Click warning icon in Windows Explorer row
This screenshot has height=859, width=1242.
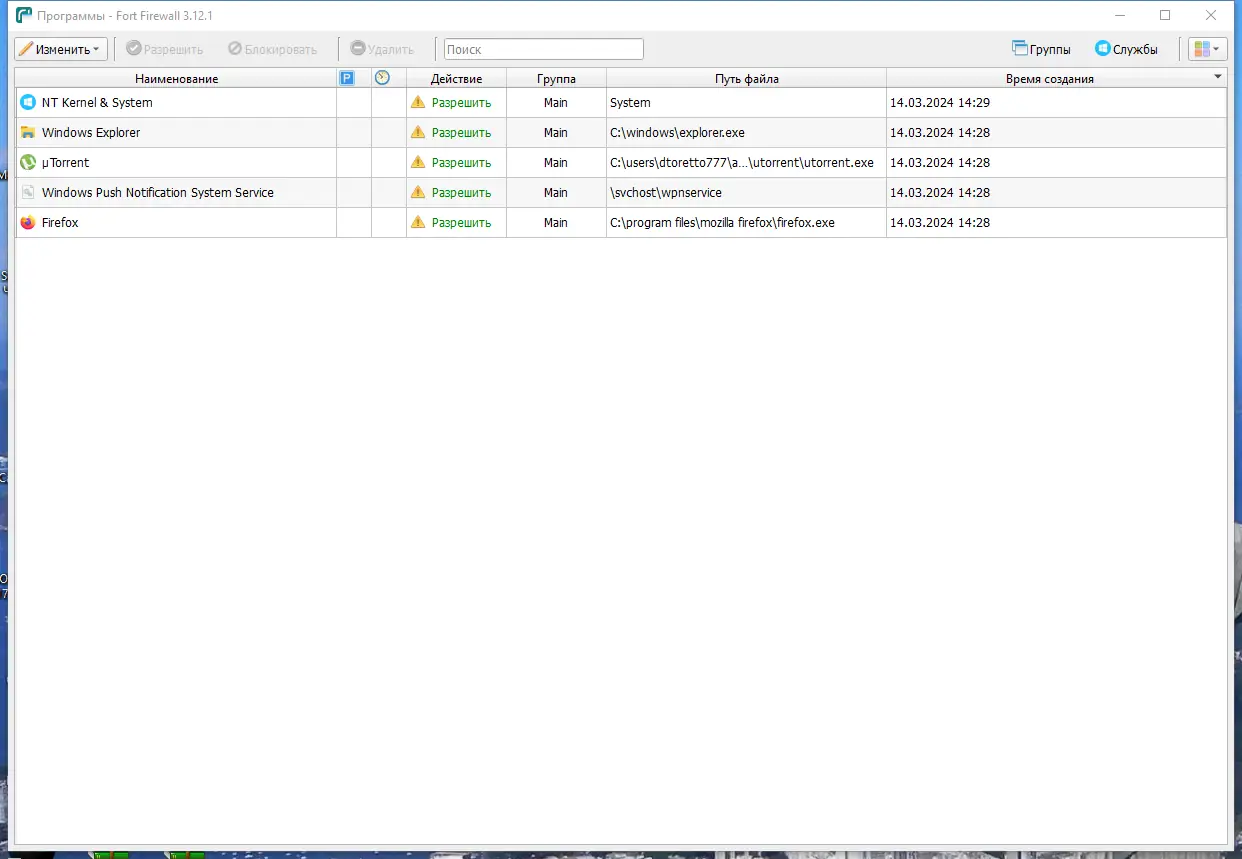(x=418, y=132)
